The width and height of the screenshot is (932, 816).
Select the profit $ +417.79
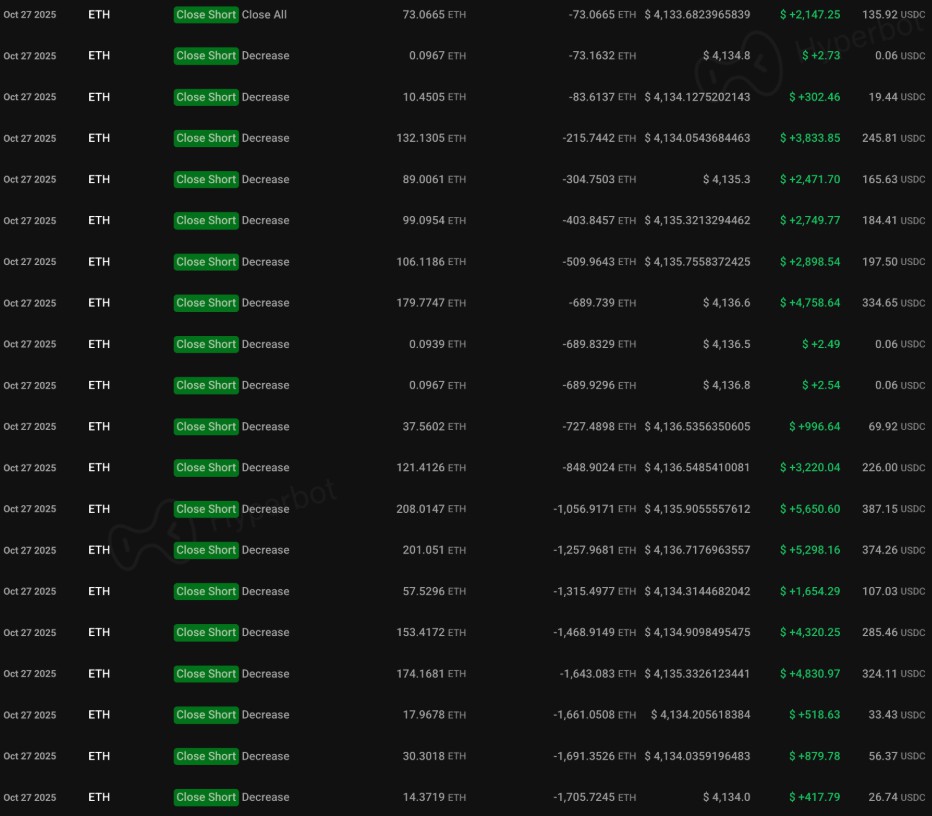(814, 798)
